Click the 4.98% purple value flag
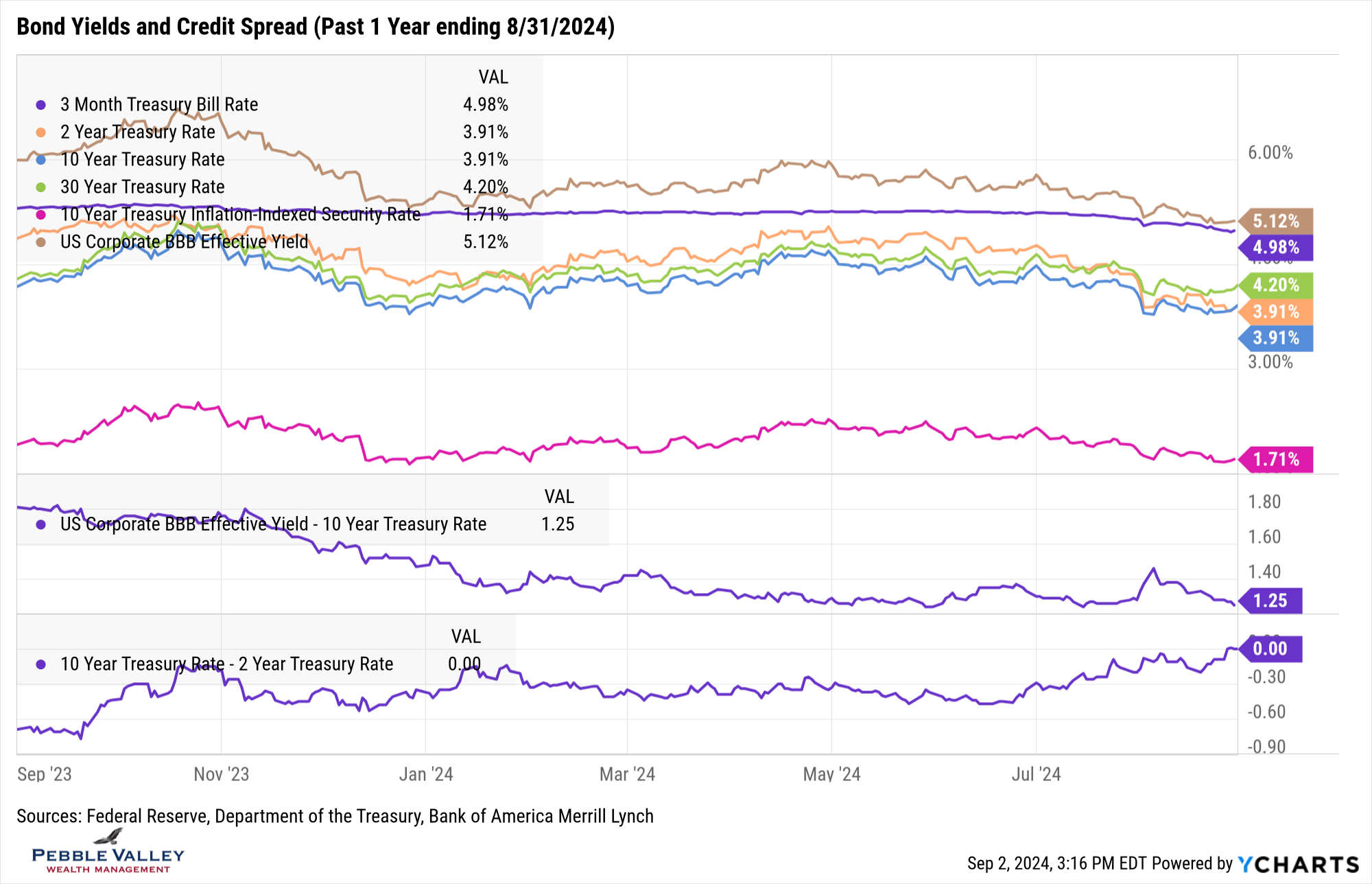Screen dimensions: 1372x884 1276,247
